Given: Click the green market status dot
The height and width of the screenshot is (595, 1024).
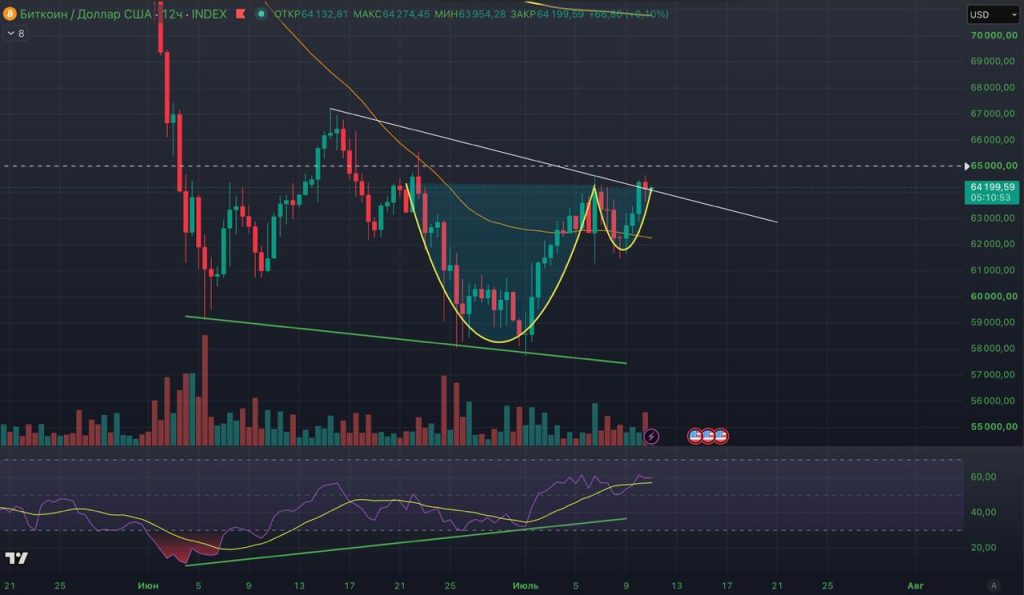Looking at the screenshot, I should pyautogui.click(x=261, y=14).
